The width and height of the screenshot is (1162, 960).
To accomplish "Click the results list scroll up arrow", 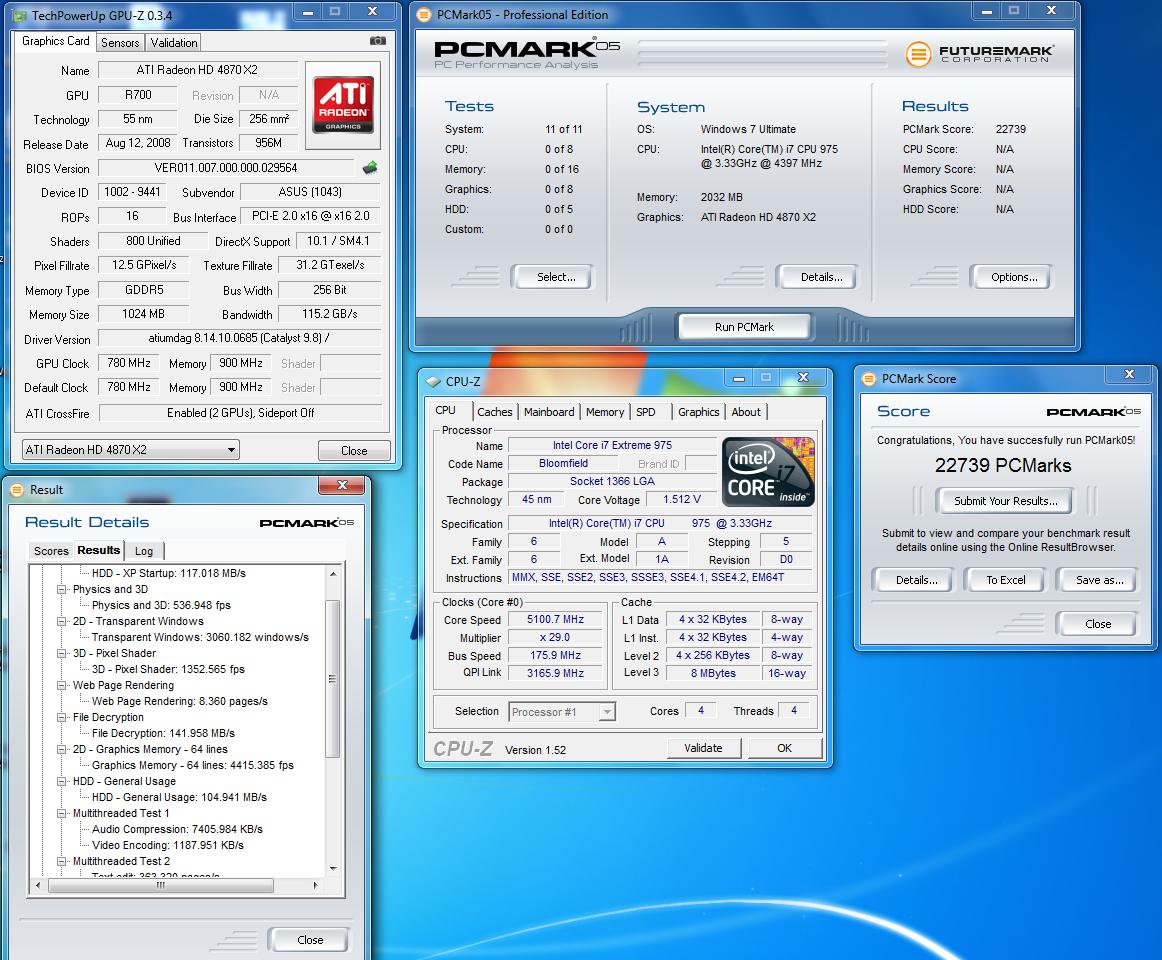I will pos(333,574).
